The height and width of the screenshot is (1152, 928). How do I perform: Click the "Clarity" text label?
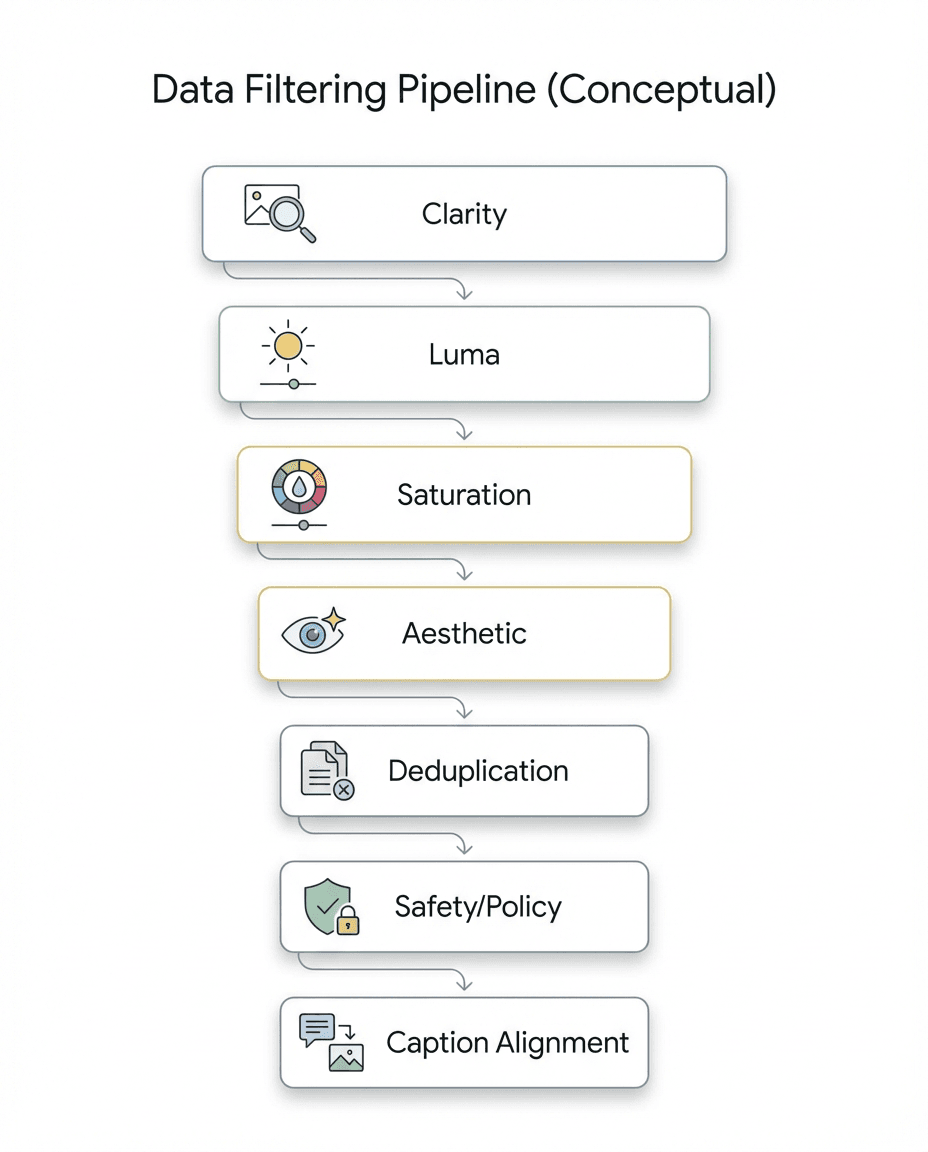pos(464,214)
